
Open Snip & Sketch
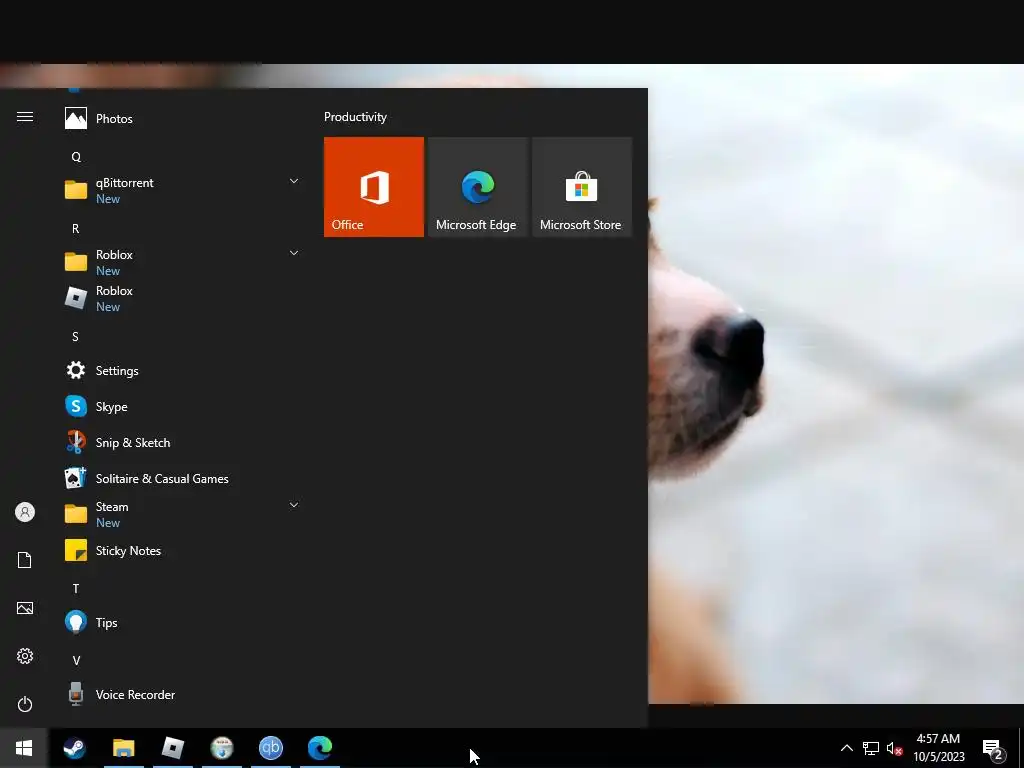click(x=182, y=442)
